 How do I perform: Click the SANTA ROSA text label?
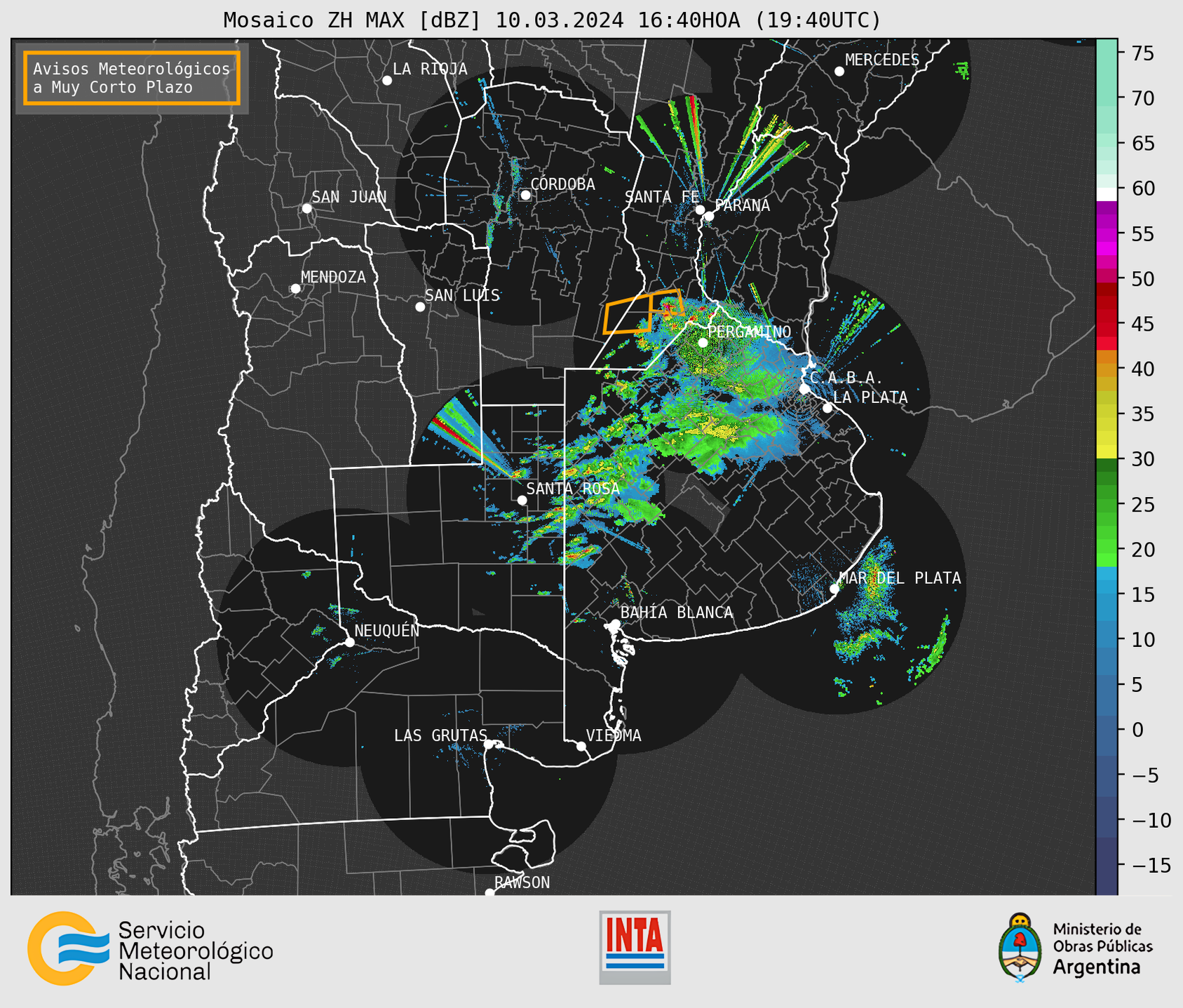(573, 489)
